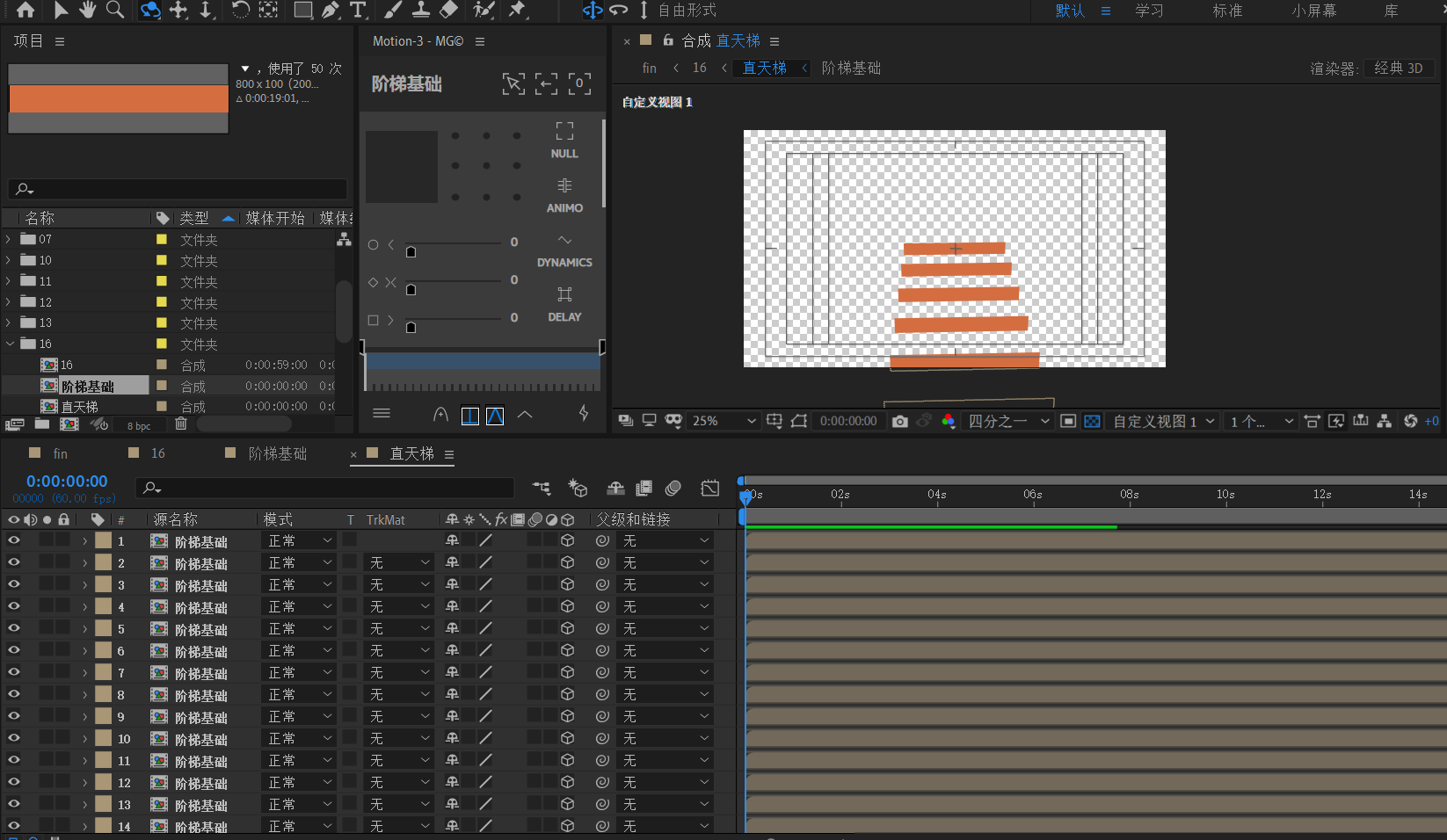Select the Puppet Pin tool
Screen dimensions: 1447x840
517,10
